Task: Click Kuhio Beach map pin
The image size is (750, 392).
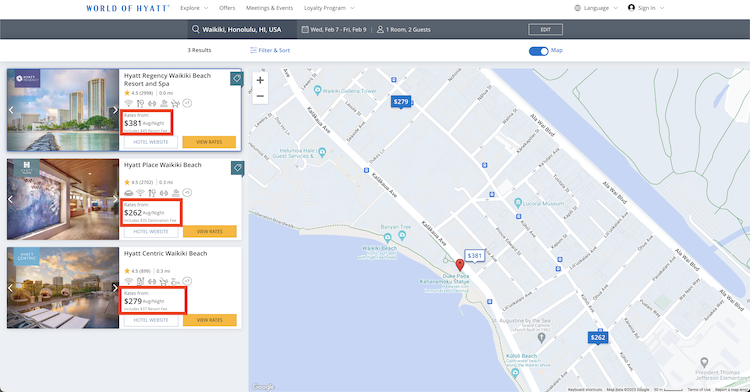Action: [x=515, y=372]
